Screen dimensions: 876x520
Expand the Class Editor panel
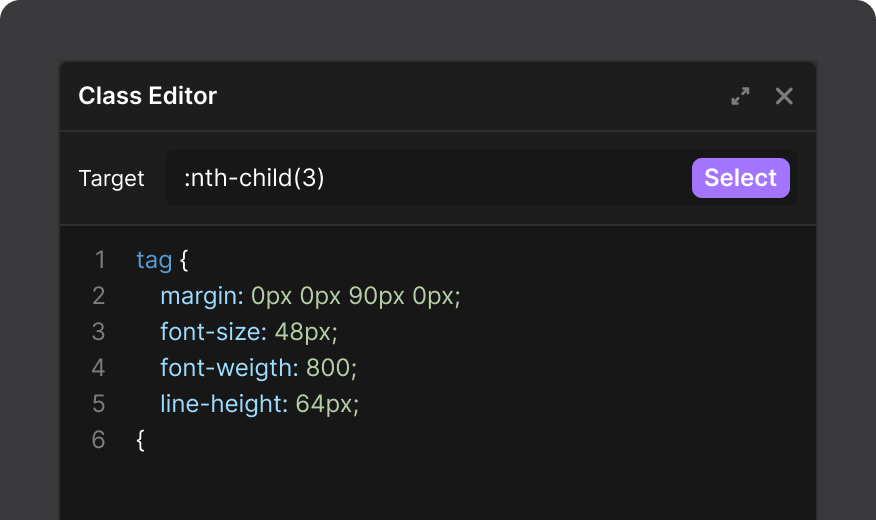point(740,96)
